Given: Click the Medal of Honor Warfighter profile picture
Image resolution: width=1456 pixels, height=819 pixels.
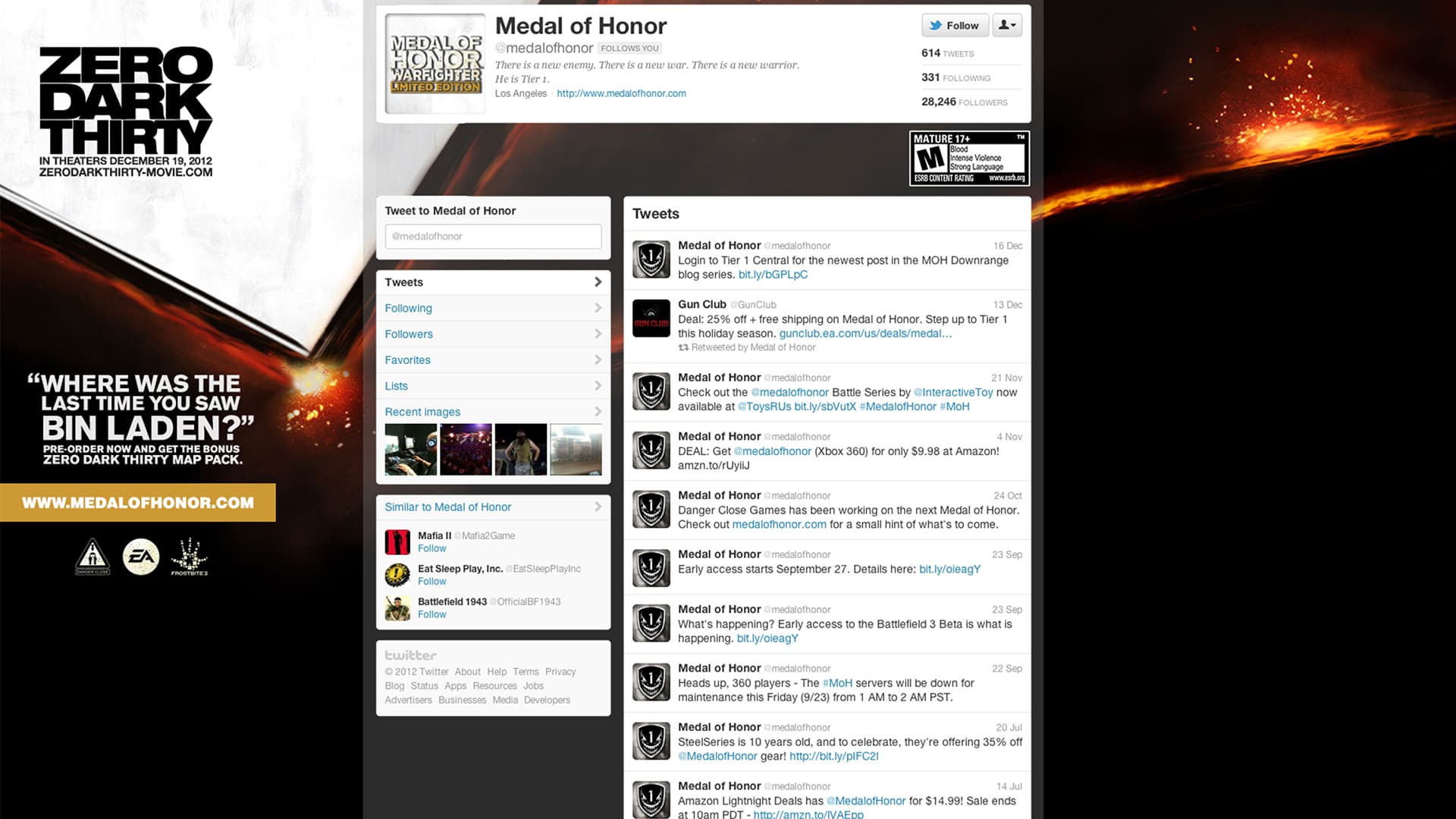Looking at the screenshot, I should pyautogui.click(x=435, y=64).
